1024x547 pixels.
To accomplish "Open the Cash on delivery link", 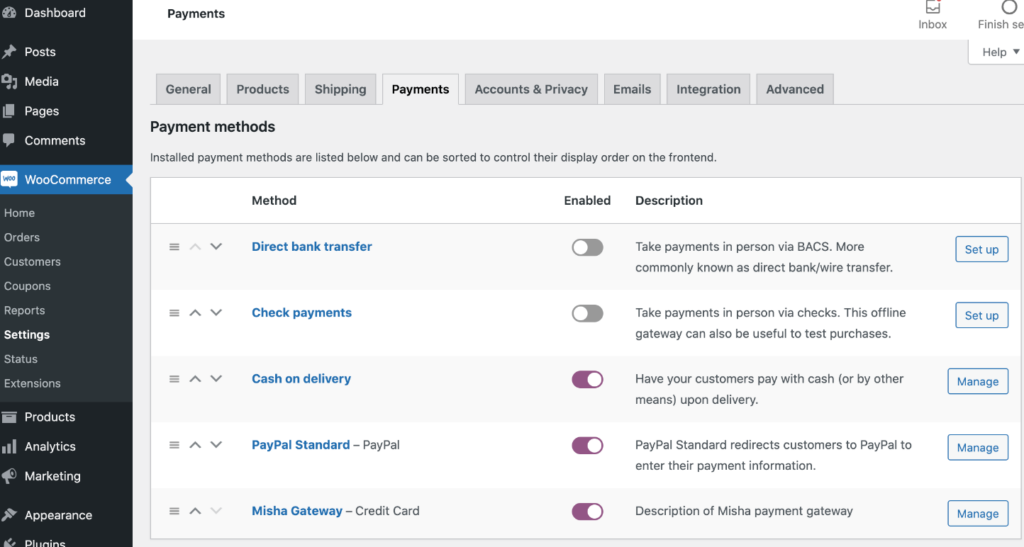I will 301,379.
